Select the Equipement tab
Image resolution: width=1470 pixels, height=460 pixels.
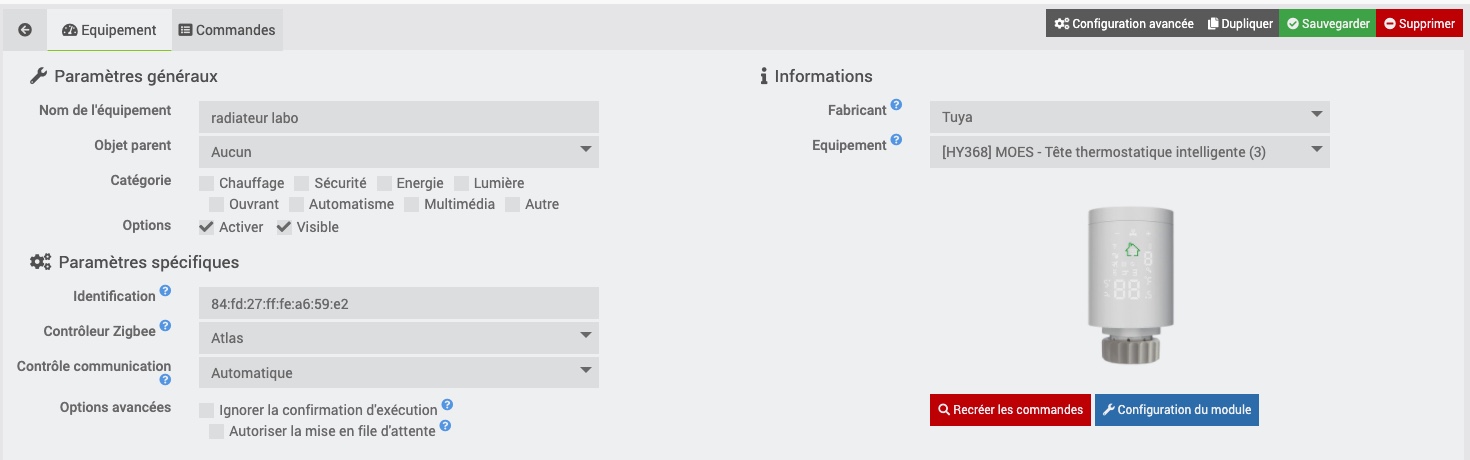click(x=109, y=30)
